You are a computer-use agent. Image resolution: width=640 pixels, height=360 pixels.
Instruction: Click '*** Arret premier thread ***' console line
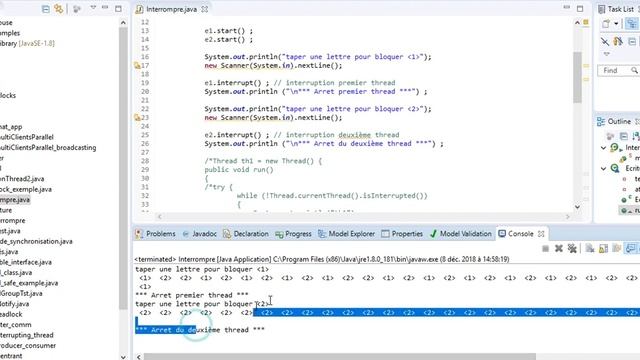(x=191, y=295)
